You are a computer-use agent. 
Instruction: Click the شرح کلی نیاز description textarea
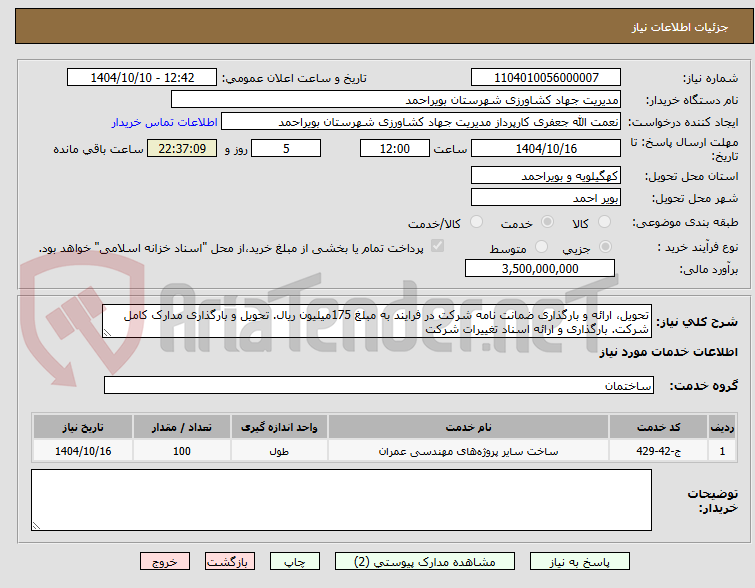click(377, 321)
